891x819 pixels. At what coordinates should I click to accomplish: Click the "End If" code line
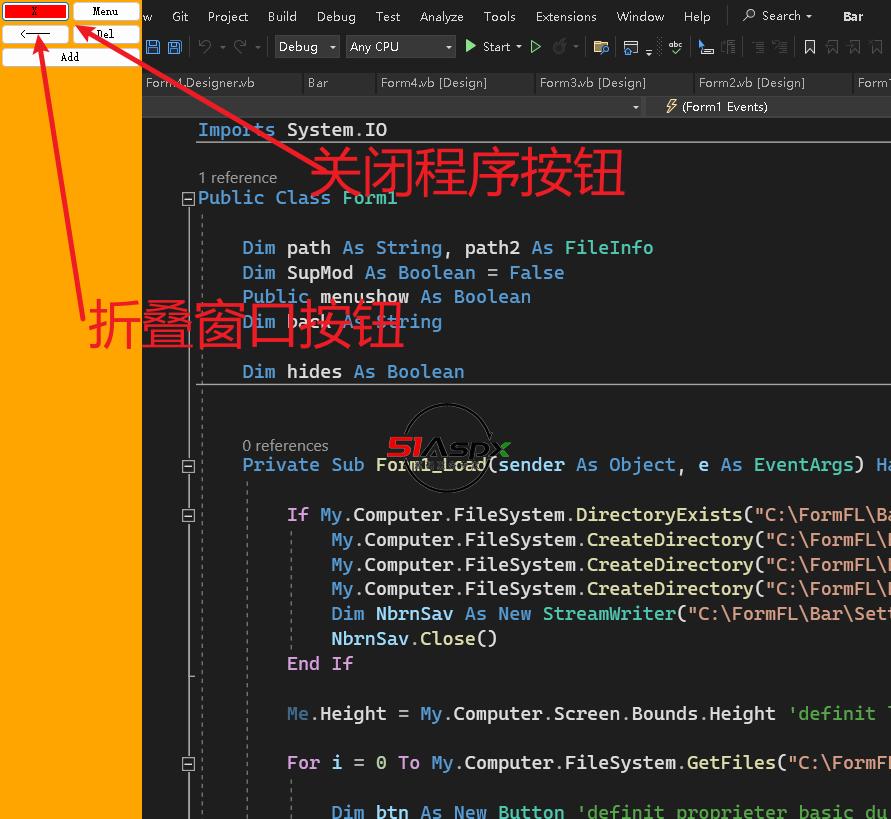click(320, 664)
